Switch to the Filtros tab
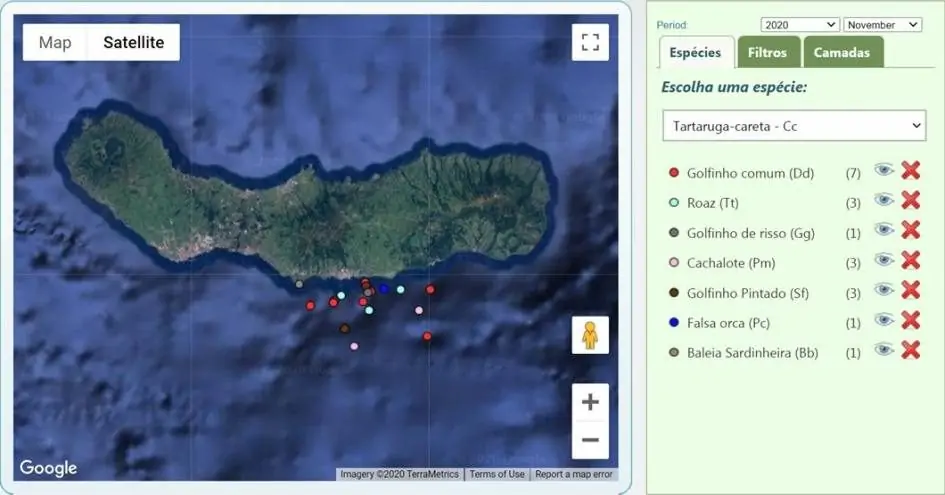Viewport: 945px width, 495px height. [768, 53]
